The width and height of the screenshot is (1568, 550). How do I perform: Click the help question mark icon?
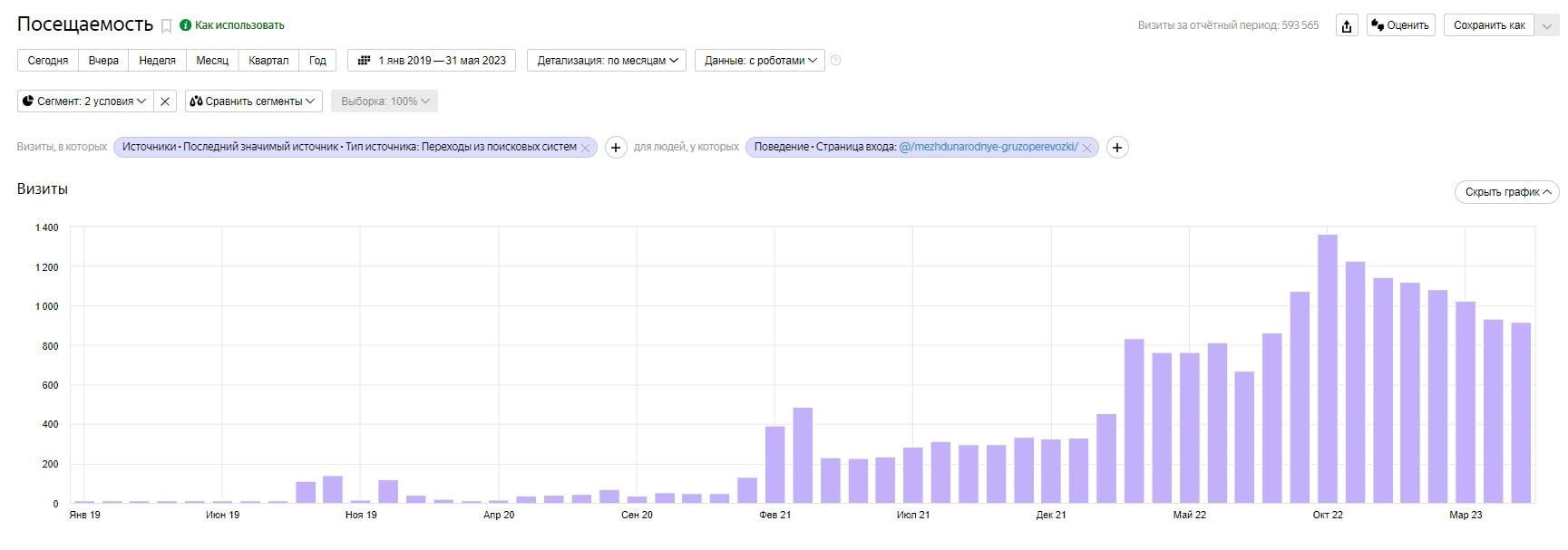click(x=836, y=61)
